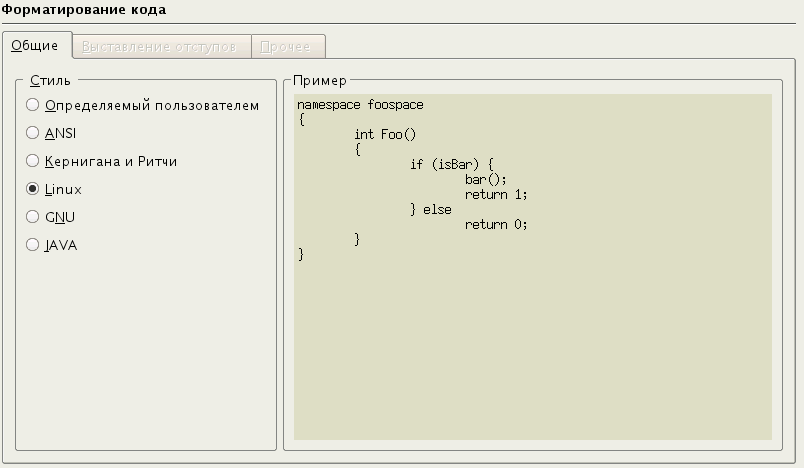
Task: Click the if (isBar) line in example
Action: pos(453,165)
